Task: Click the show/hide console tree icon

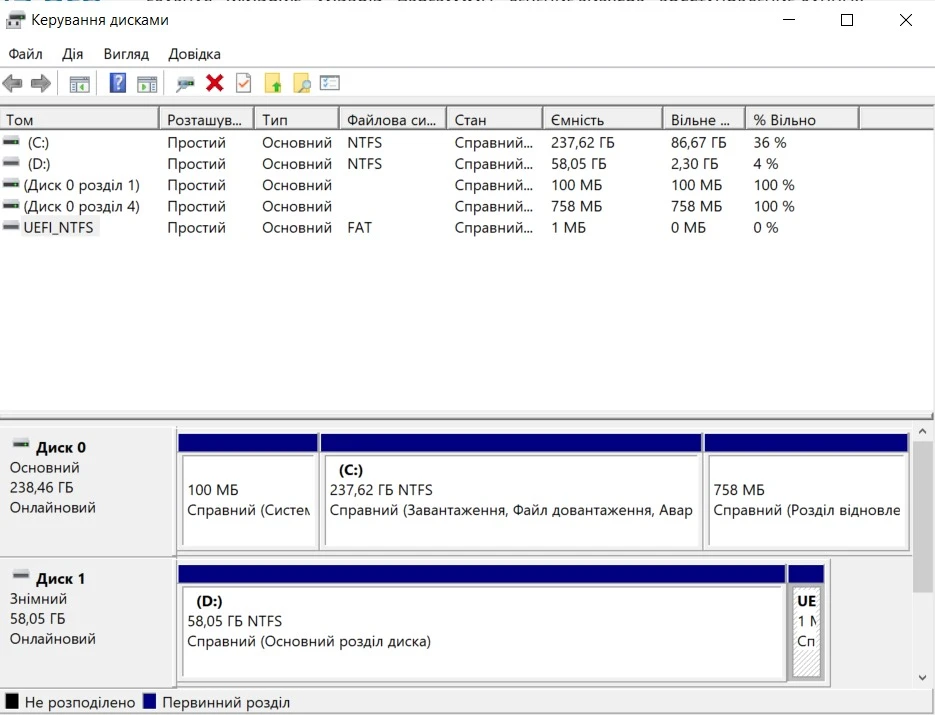Action: point(79,84)
